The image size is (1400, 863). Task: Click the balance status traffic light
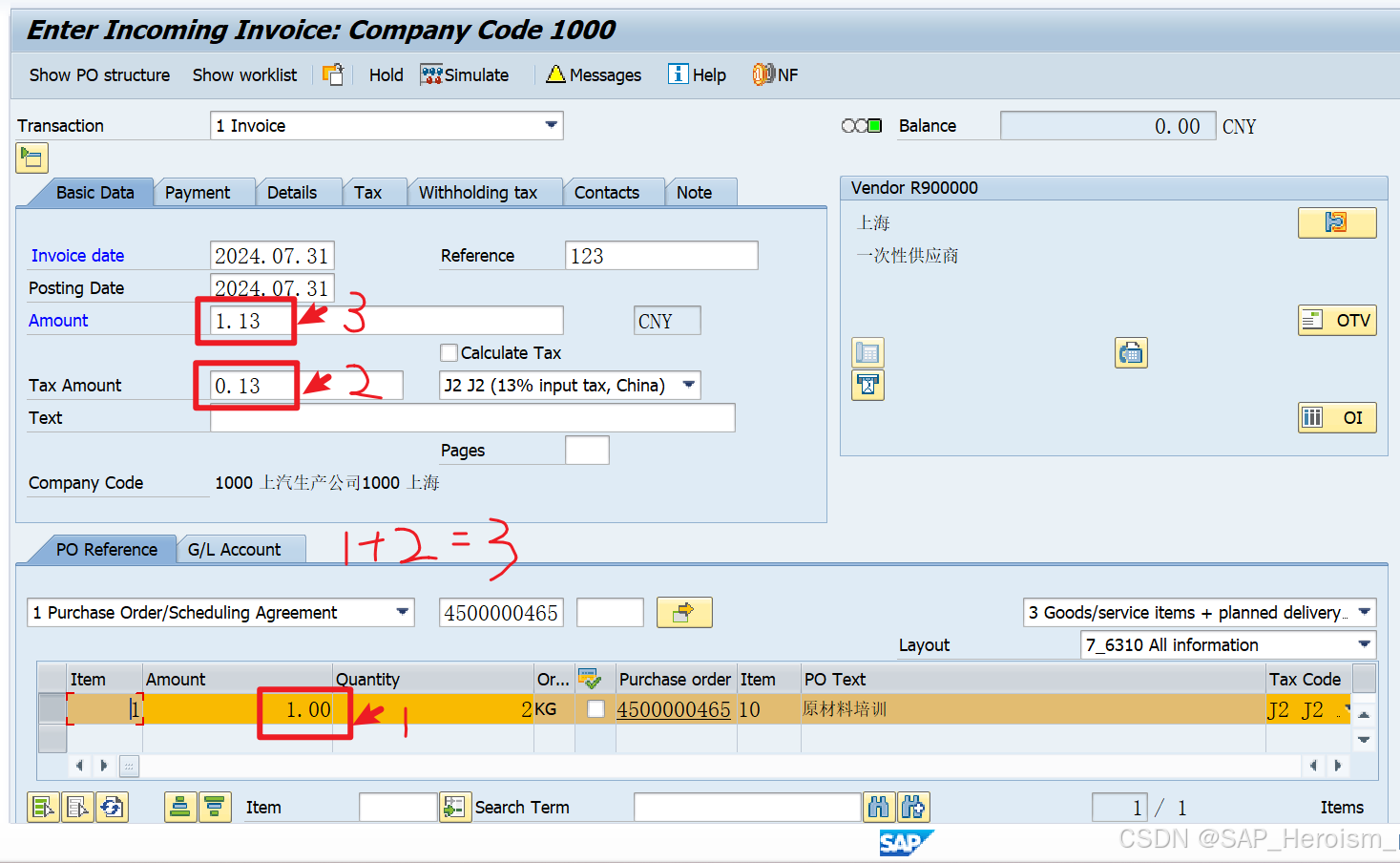pyautogui.click(x=862, y=125)
